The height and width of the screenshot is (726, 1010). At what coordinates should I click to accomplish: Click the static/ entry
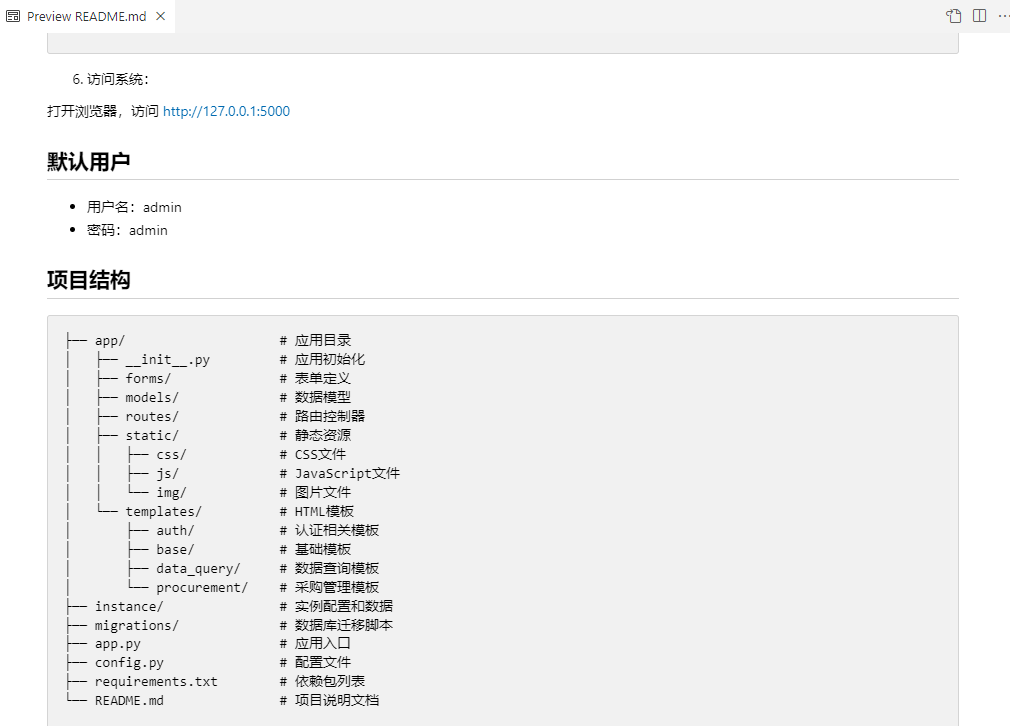[x=152, y=435]
